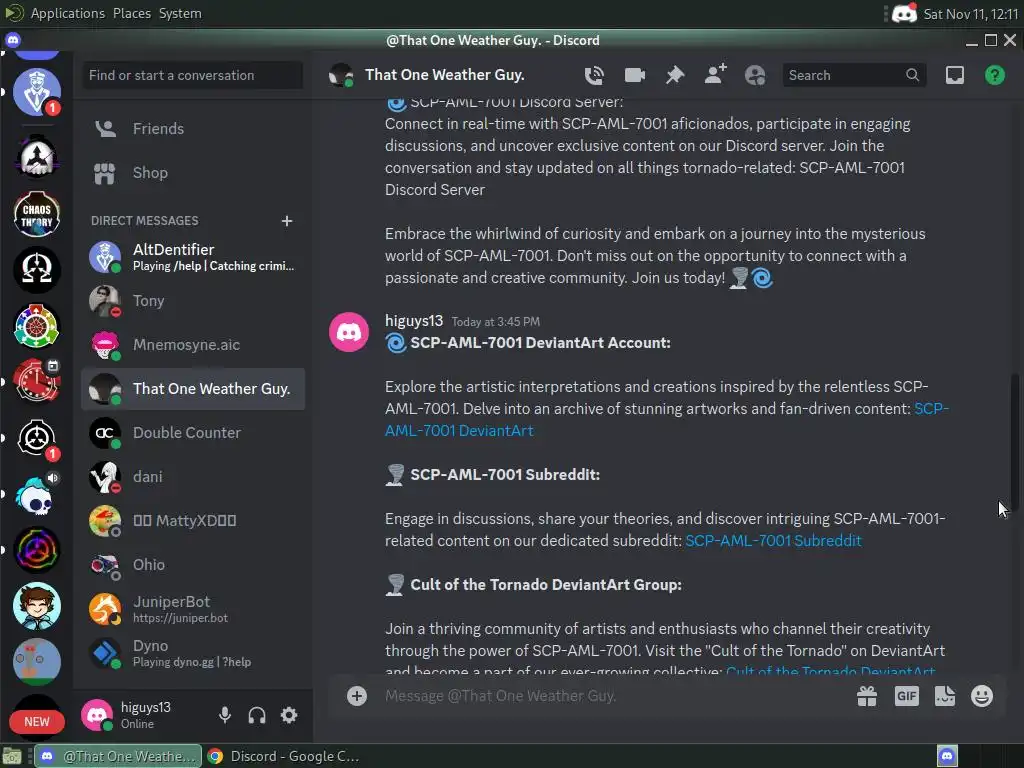
Task: Open the sticker picker icon
Action: [x=944, y=696]
